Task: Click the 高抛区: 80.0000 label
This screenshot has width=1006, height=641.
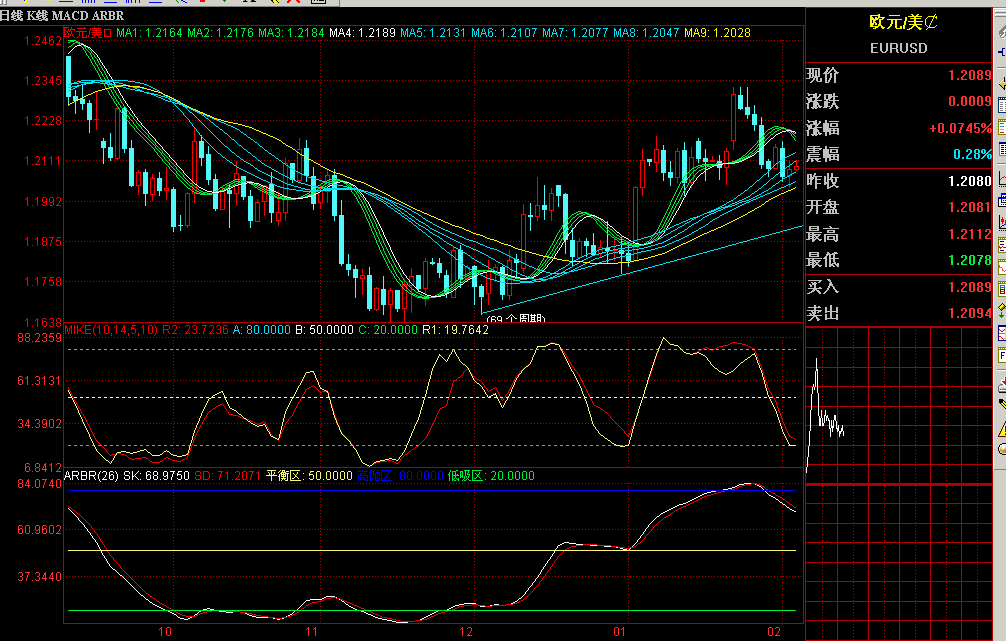Action: pyautogui.click(x=400, y=476)
